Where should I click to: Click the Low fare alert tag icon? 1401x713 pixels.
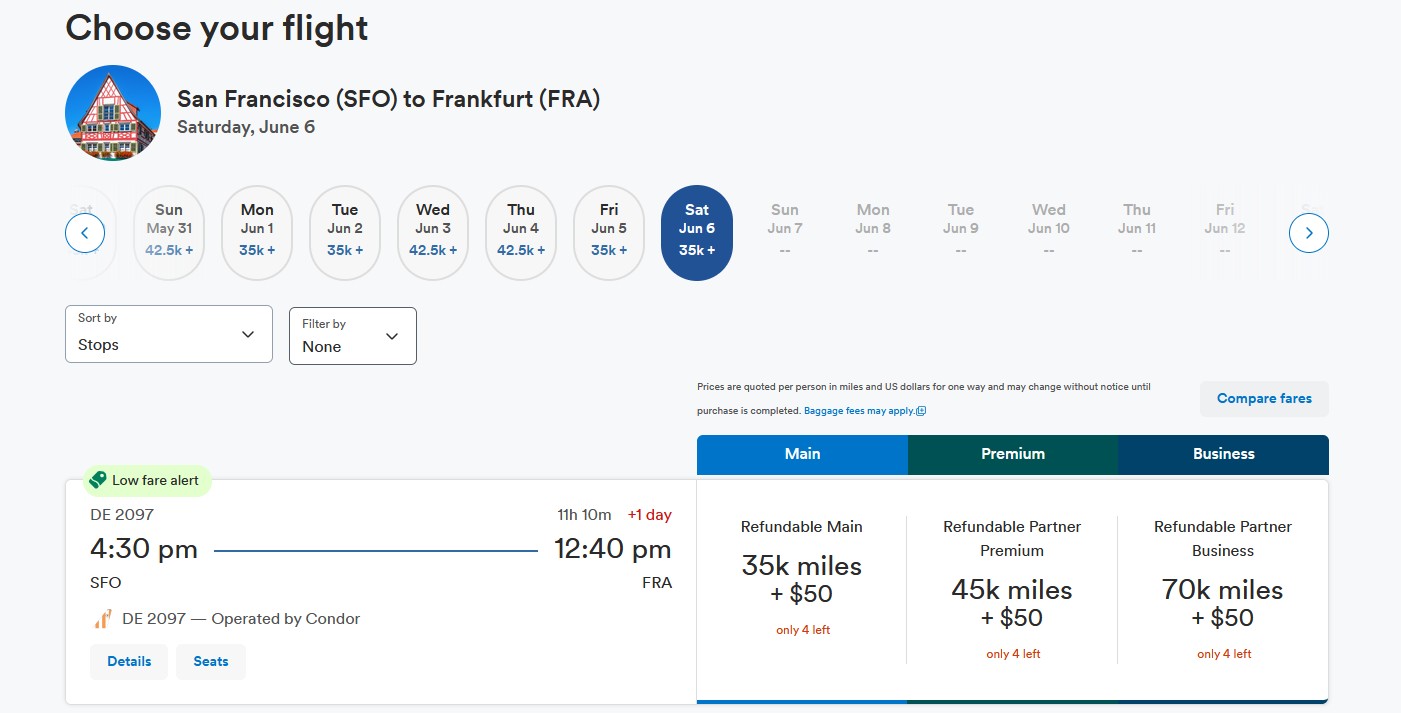pyautogui.click(x=98, y=480)
